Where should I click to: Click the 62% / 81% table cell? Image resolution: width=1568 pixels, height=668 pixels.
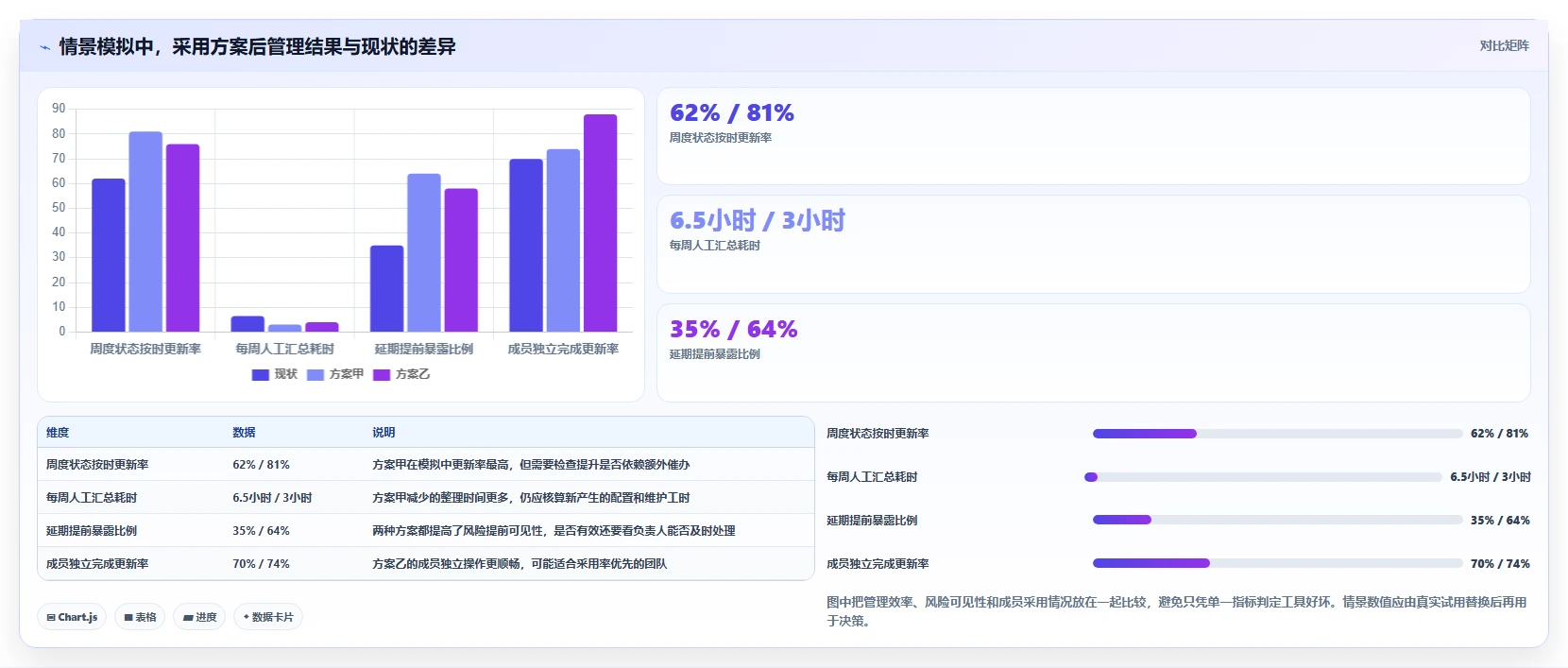(x=261, y=465)
